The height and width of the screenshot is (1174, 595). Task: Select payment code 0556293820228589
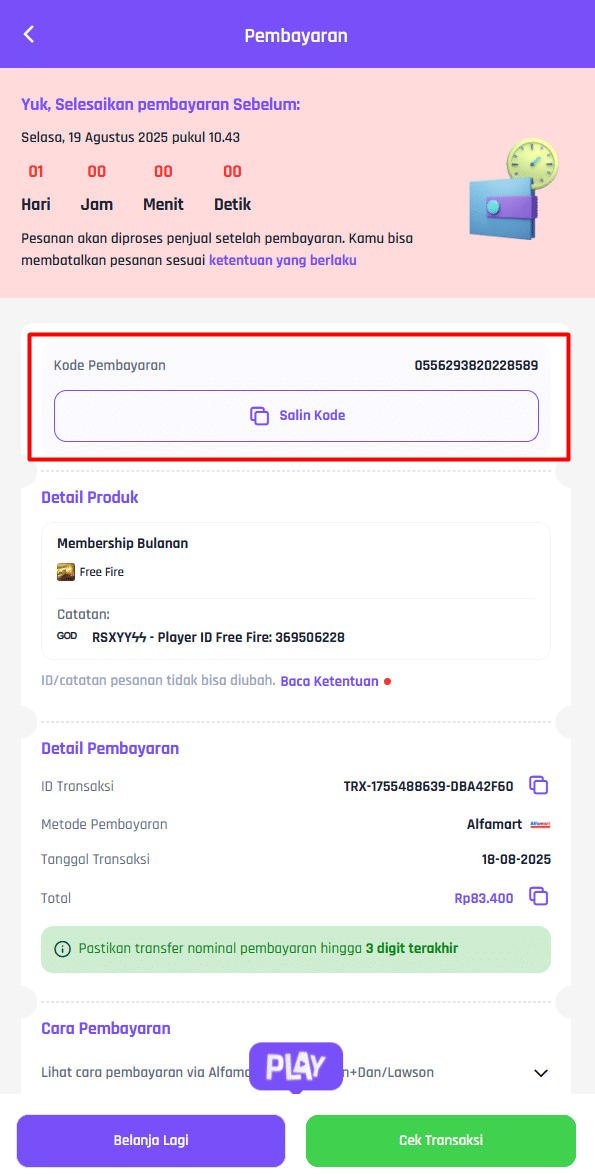pos(476,365)
